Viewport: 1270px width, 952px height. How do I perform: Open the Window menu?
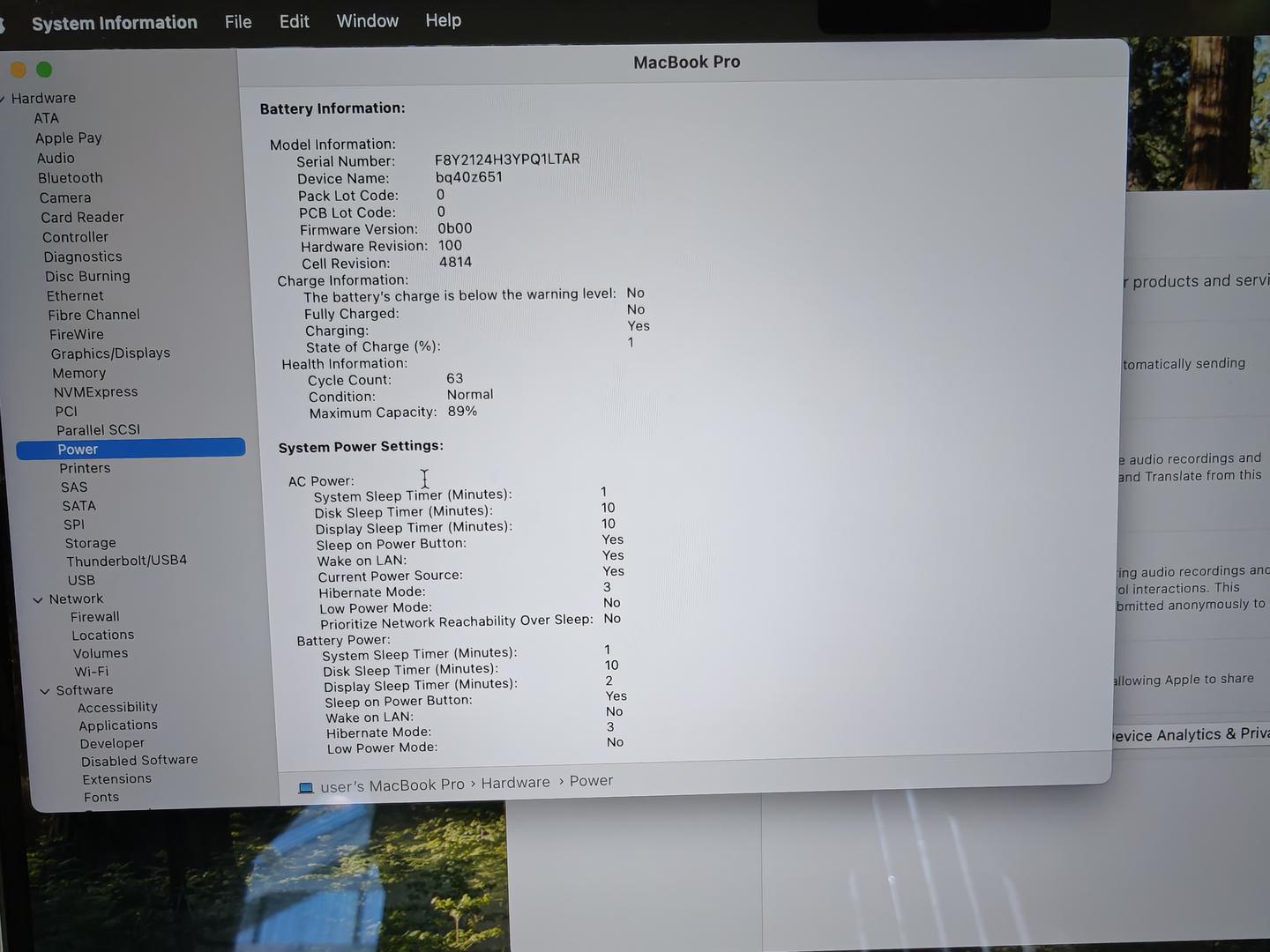[x=368, y=20]
